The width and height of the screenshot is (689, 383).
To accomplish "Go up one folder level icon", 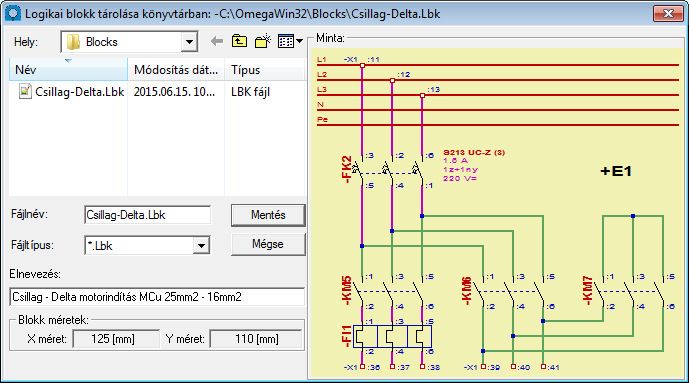I will tap(239, 41).
